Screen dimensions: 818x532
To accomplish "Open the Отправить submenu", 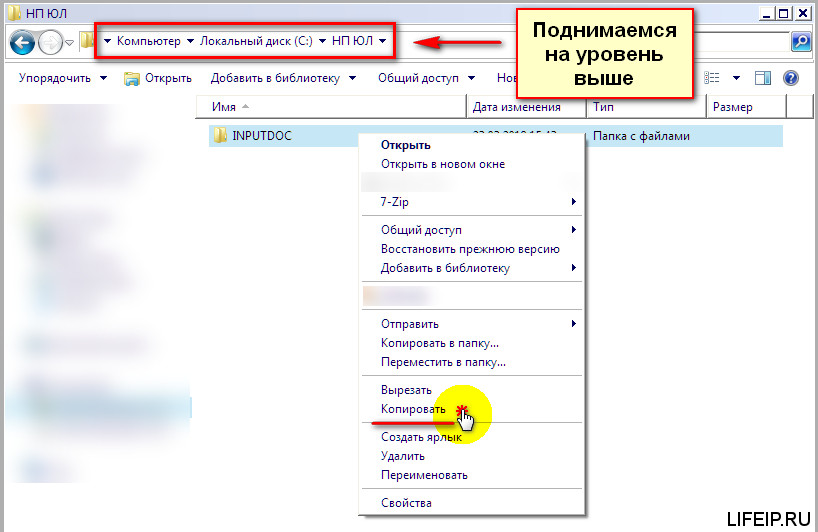I will (471, 324).
